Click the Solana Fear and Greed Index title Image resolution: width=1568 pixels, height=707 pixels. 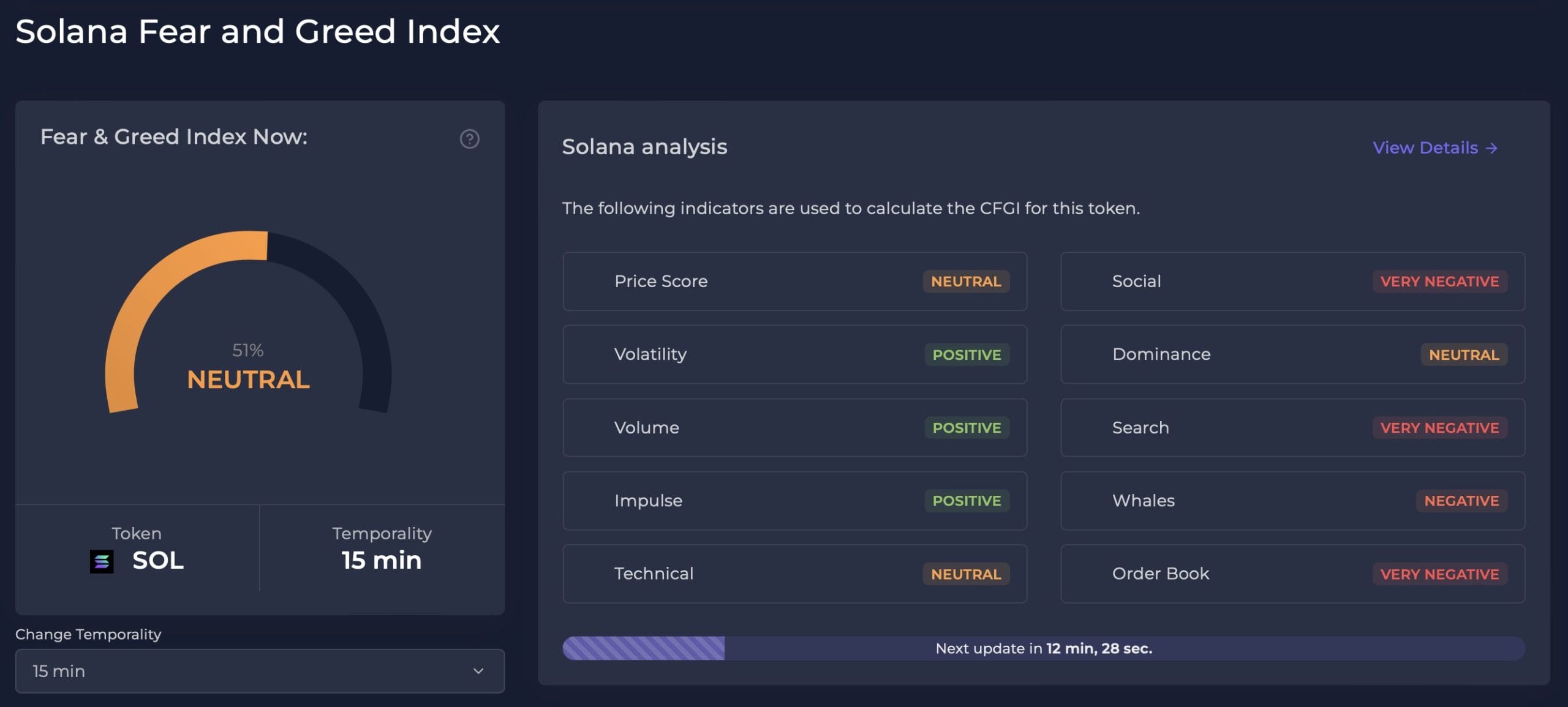[257, 31]
